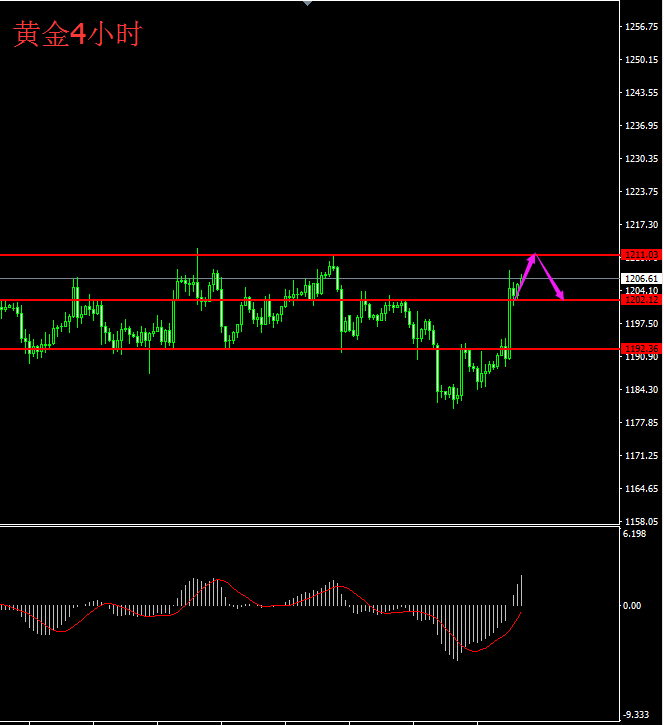This screenshot has width=664, height=725.
Task: Click the 1171.25 price axis value
Action: point(641,456)
